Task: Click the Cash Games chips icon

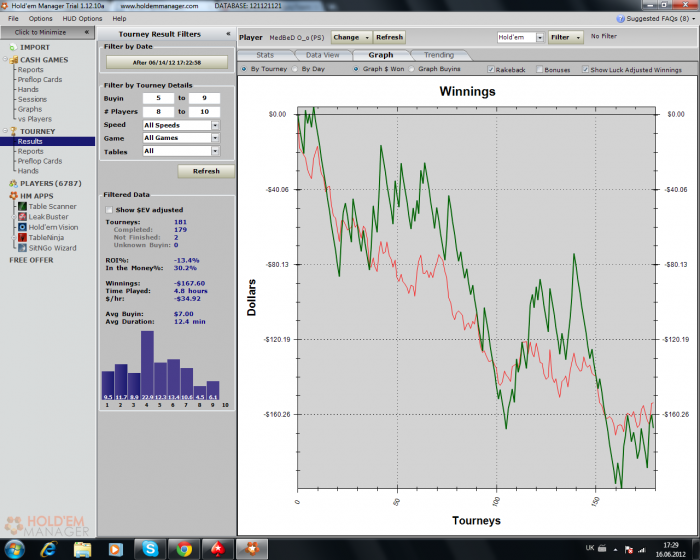Action: pos(13,60)
